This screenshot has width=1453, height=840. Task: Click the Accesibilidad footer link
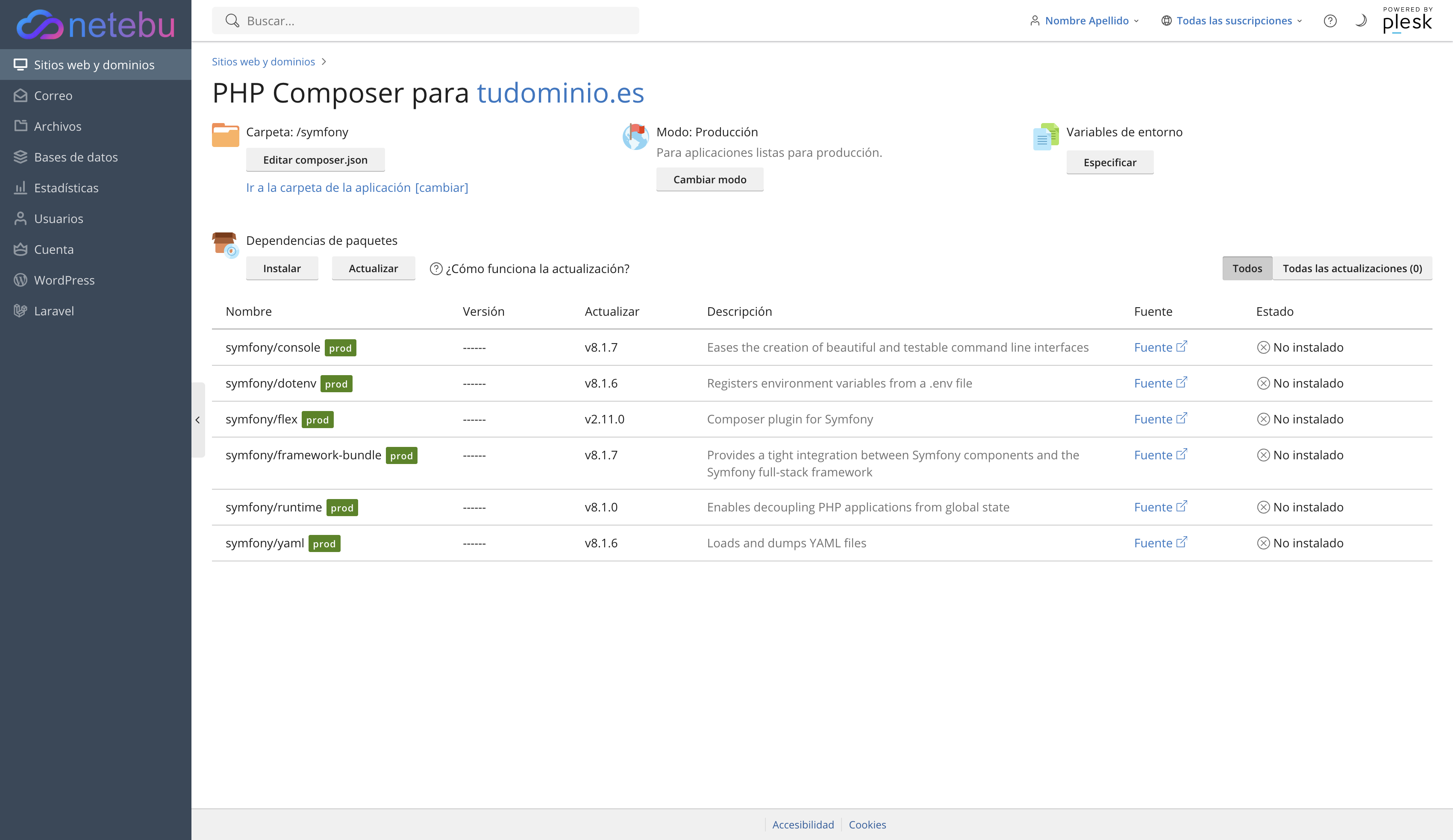tap(803, 825)
